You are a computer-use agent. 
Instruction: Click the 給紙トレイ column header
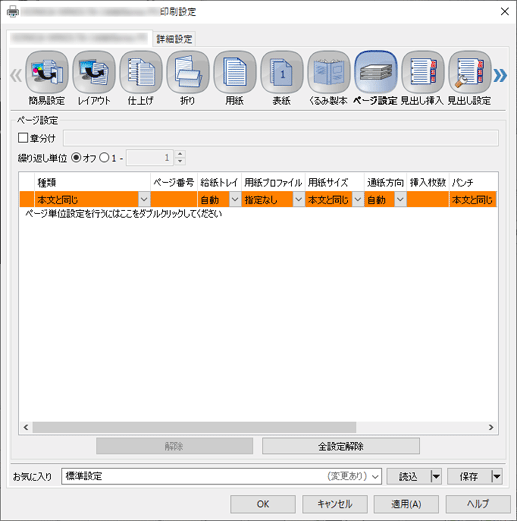[x=219, y=182]
